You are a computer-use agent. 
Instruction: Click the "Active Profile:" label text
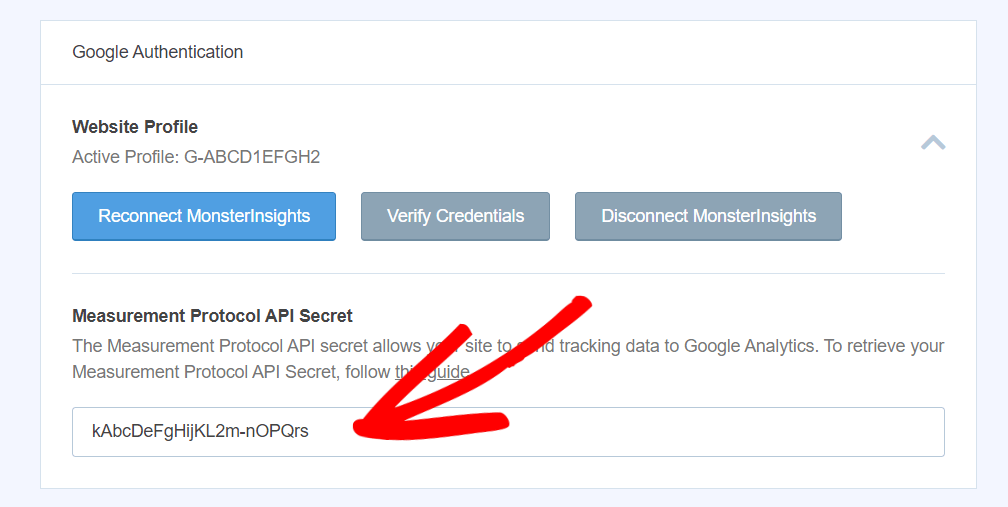coord(126,157)
